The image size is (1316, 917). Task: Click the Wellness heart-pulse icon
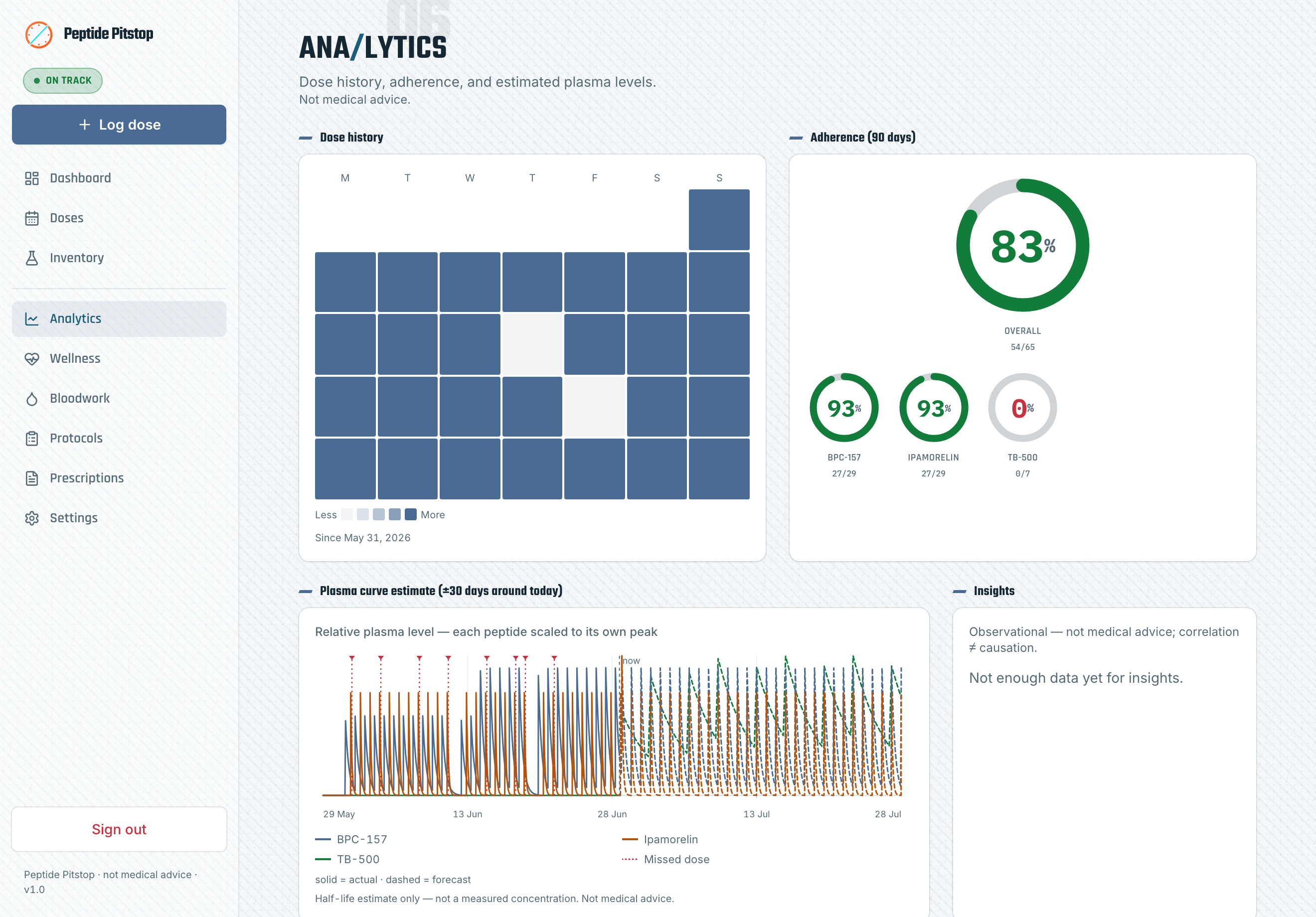[x=31, y=359]
